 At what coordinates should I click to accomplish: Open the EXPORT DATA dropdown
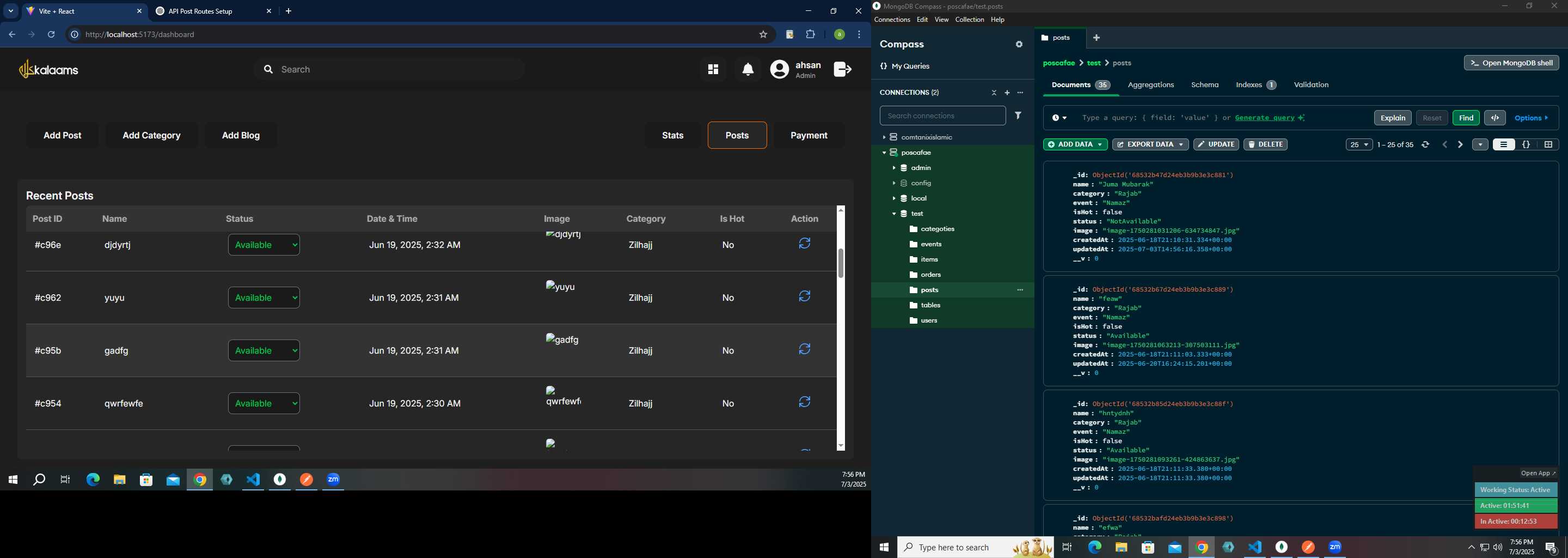(x=1150, y=145)
